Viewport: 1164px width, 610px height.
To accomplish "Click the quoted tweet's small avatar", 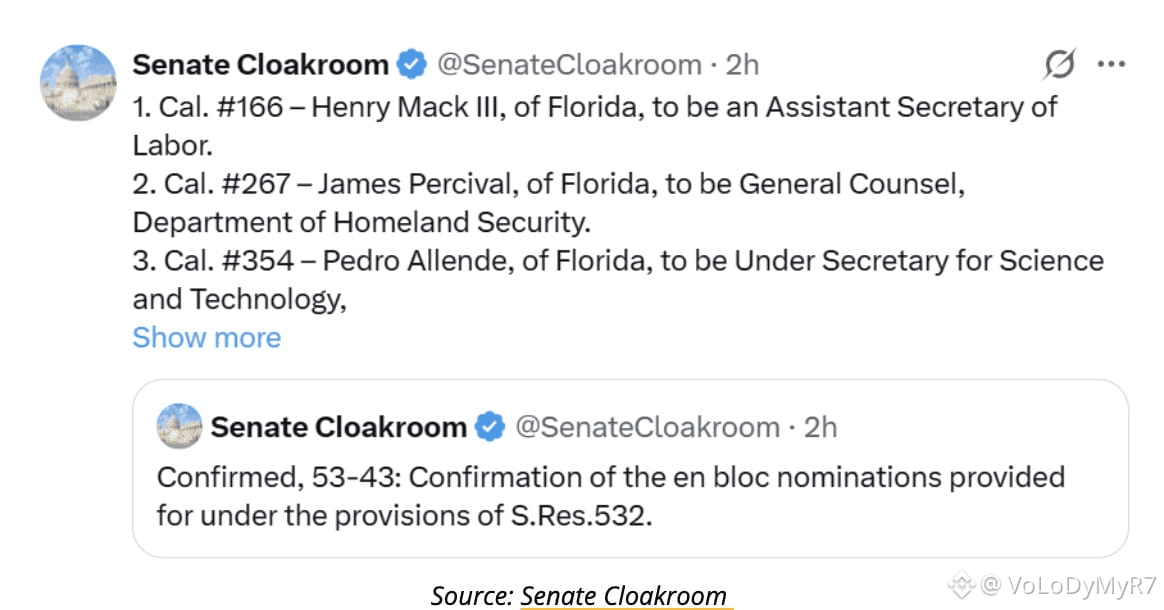I will pos(180,427).
